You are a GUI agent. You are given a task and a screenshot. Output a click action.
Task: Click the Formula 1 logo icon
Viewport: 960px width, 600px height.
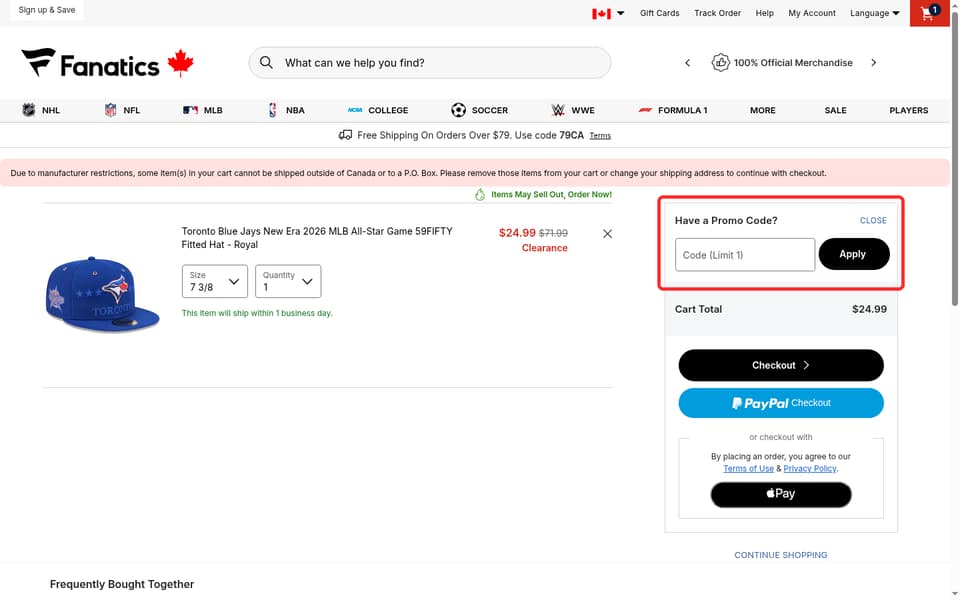(x=645, y=110)
